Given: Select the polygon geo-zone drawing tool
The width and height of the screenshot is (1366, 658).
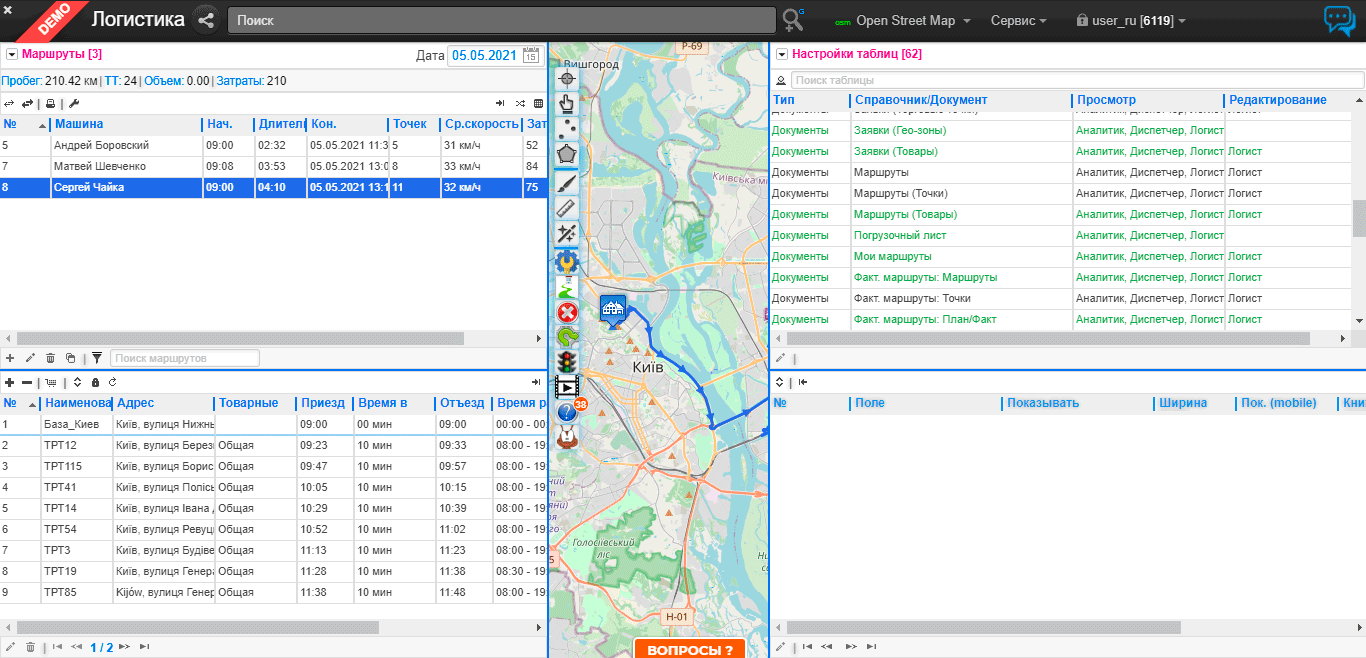Looking at the screenshot, I should coord(567,155).
